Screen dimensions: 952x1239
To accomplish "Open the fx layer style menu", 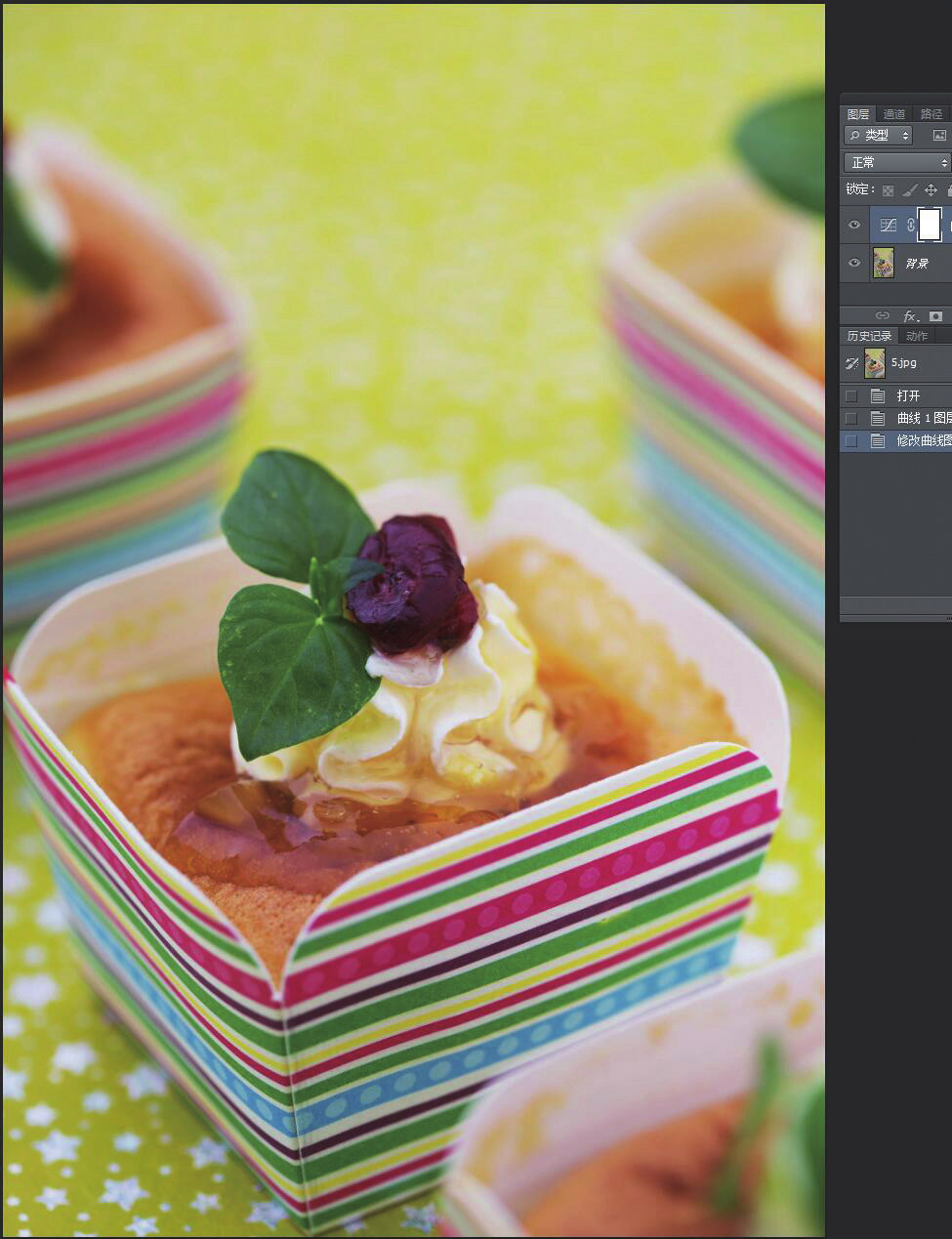I will pyautogui.click(x=910, y=315).
